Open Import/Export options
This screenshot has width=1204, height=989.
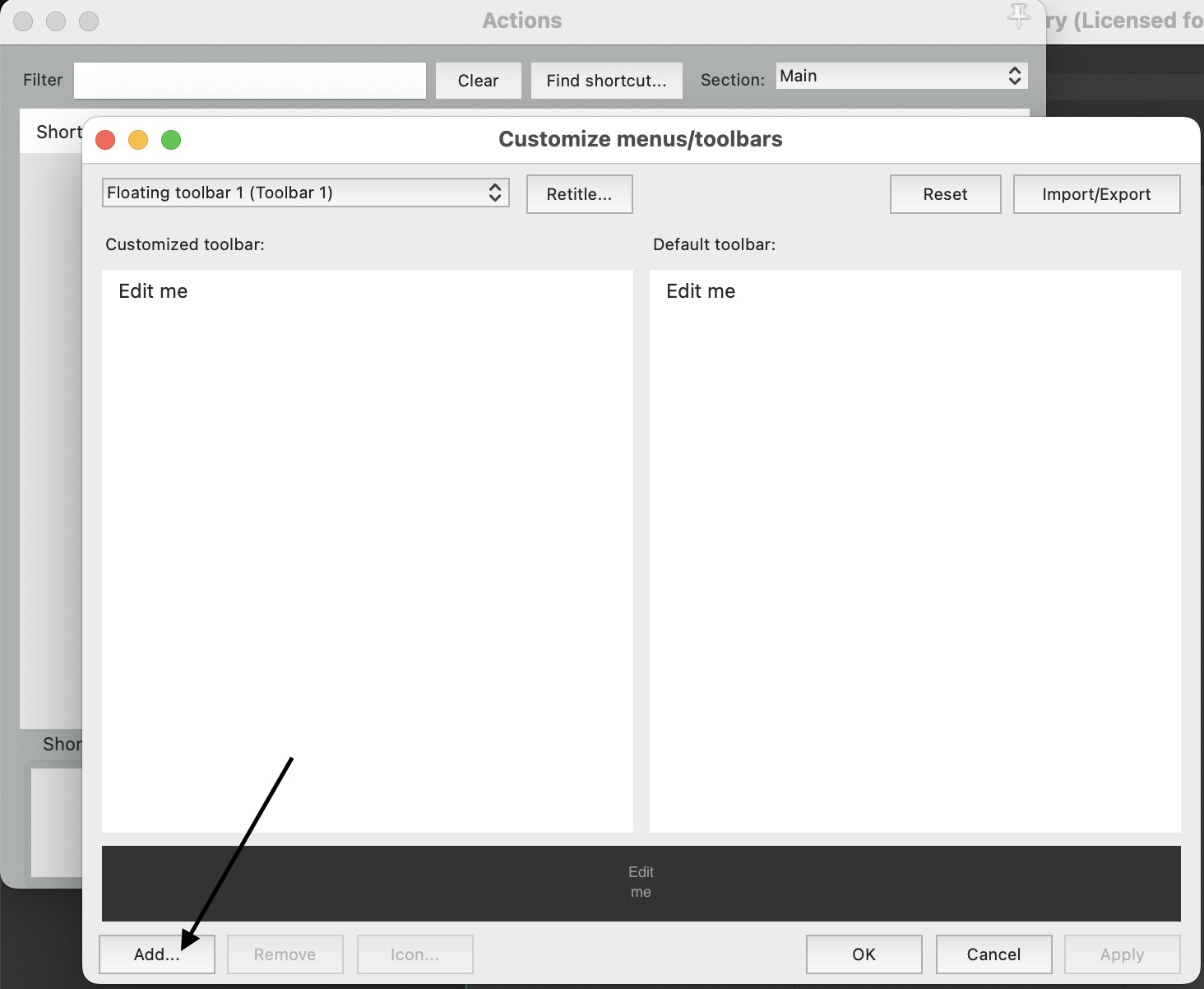1097,194
